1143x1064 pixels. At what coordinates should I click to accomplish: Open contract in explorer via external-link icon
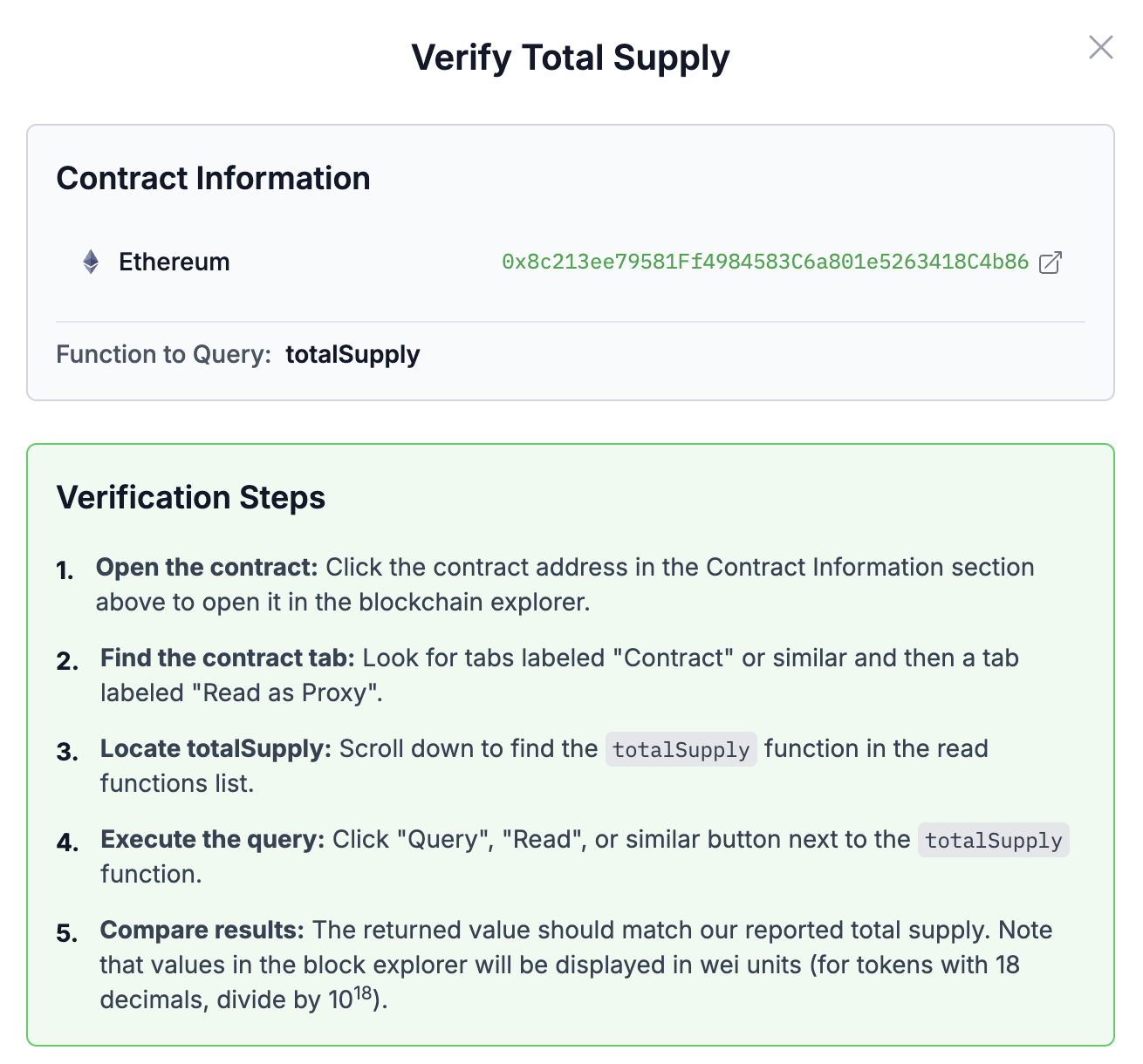point(1050,262)
